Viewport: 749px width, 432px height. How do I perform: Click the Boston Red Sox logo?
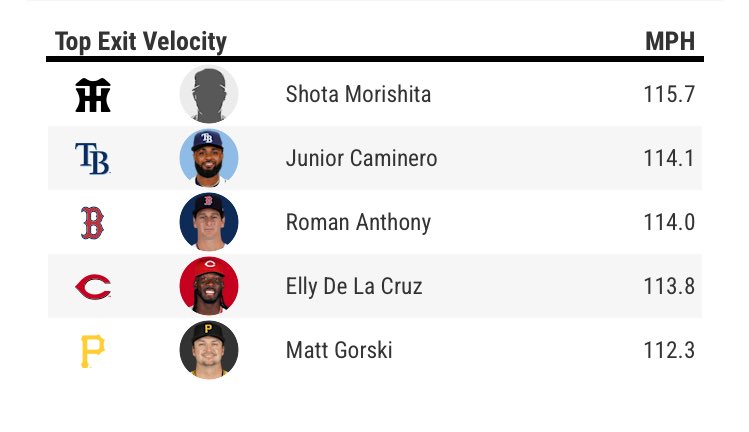(92, 223)
